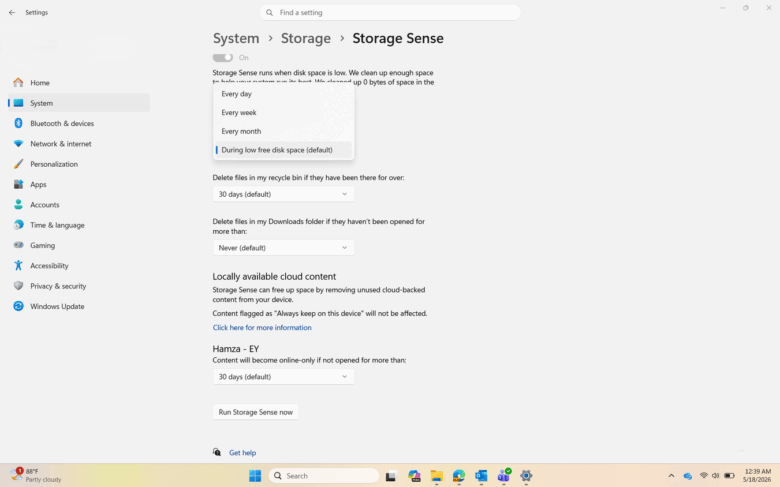Image resolution: width=780 pixels, height=487 pixels.
Task: Click the Get help icon
Action: [217, 452]
